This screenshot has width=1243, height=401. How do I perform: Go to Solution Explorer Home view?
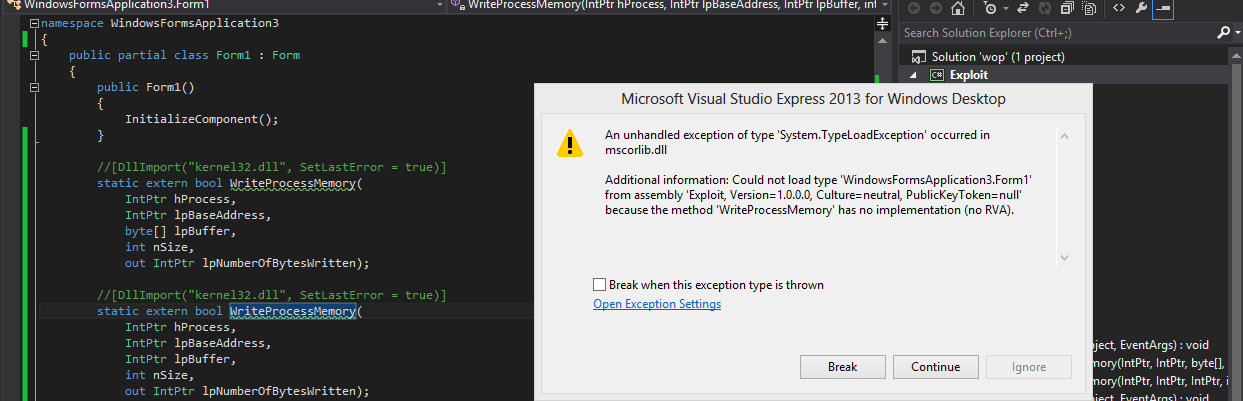click(958, 8)
